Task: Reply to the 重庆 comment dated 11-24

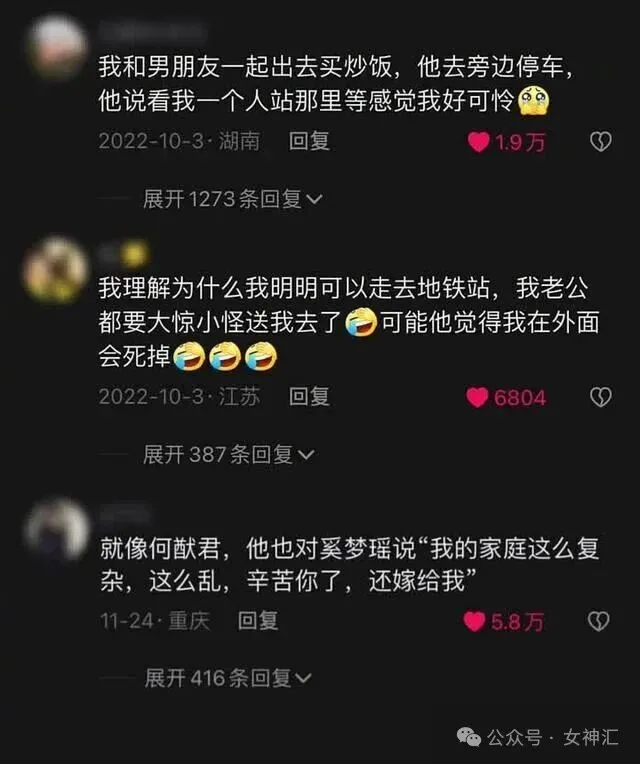Action: (x=258, y=621)
